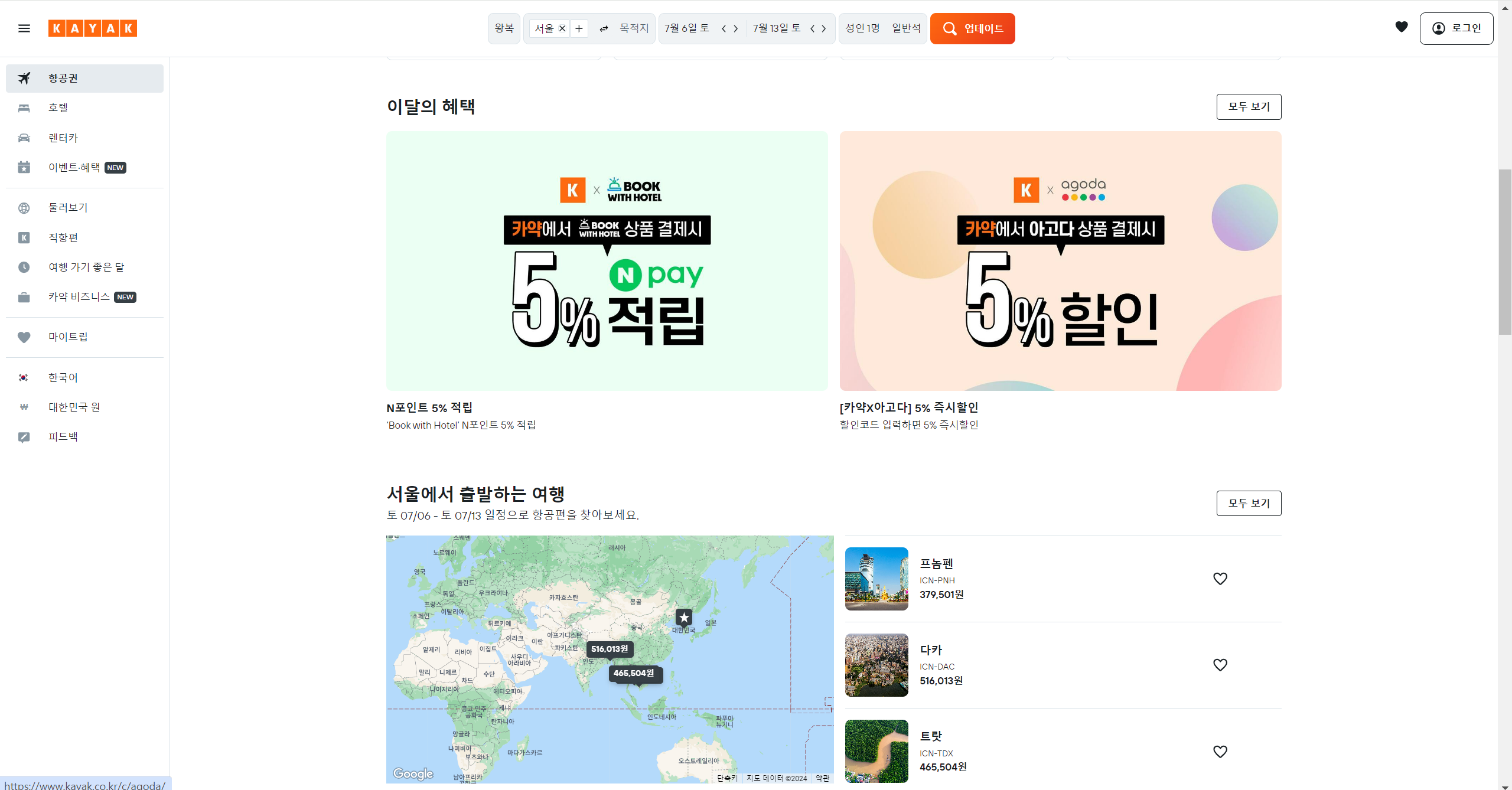
Task: Open 피드백 feedback from the sidebar
Action: coord(63,437)
